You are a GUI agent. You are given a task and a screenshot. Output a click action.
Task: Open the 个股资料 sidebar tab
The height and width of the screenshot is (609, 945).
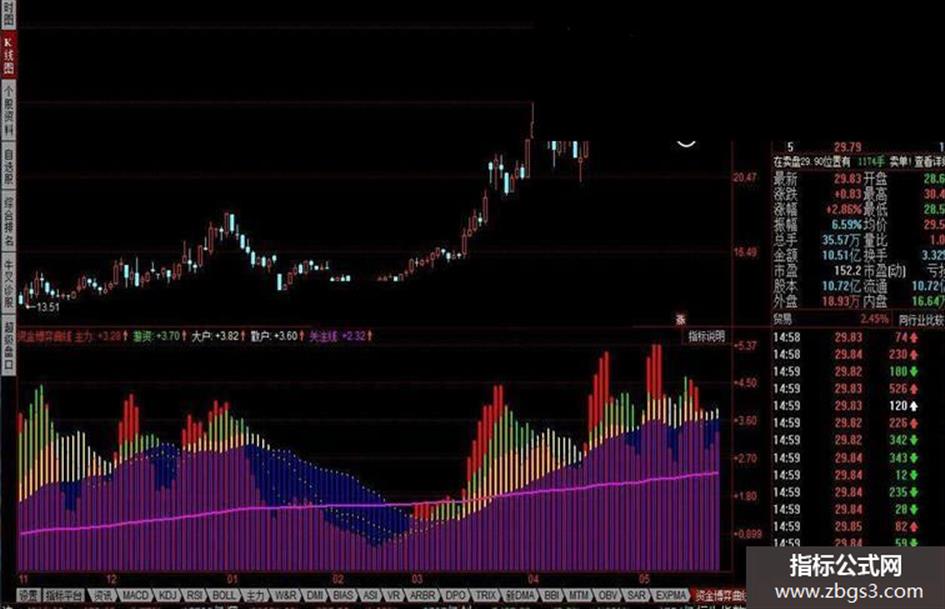point(8,110)
